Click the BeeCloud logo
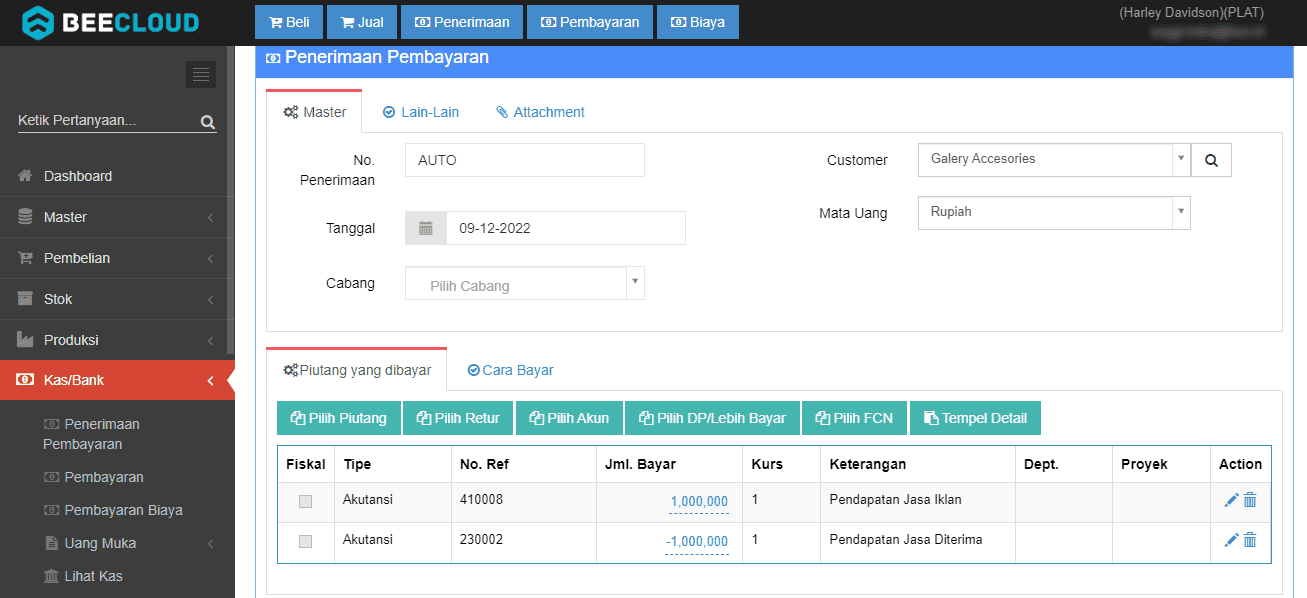This screenshot has width=1307, height=598. pyautogui.click(x=111, y=21)
